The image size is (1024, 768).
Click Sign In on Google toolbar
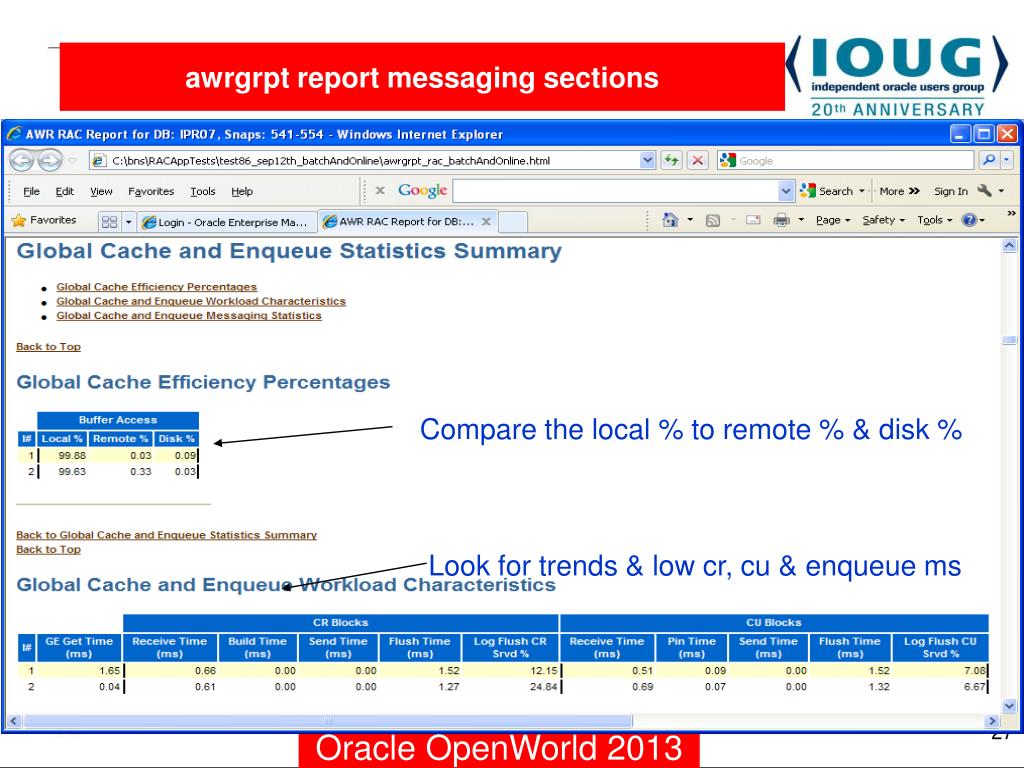tap(950, 191)
